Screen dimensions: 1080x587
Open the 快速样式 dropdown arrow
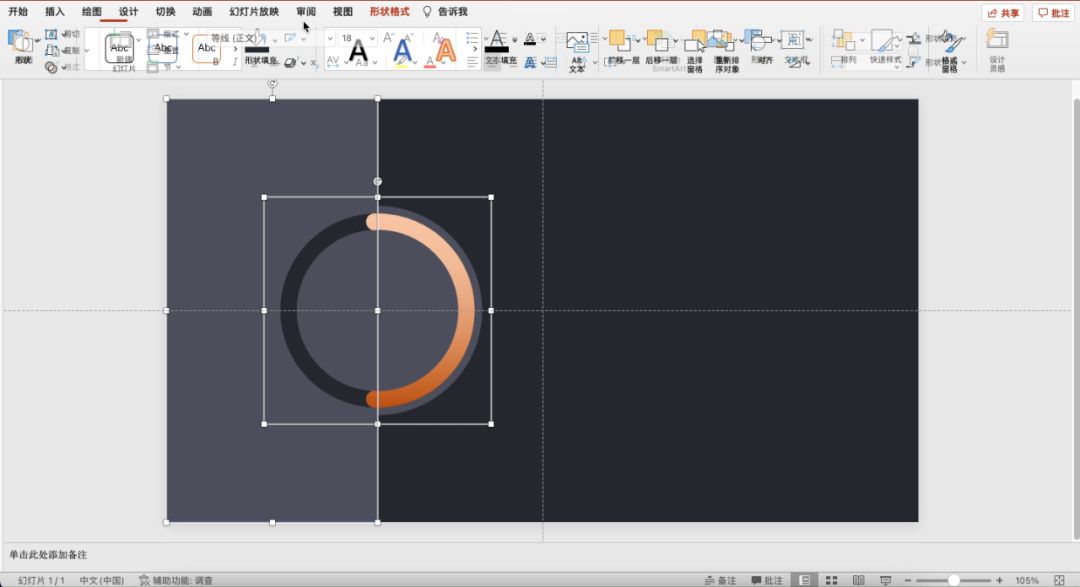click(897, 40)
